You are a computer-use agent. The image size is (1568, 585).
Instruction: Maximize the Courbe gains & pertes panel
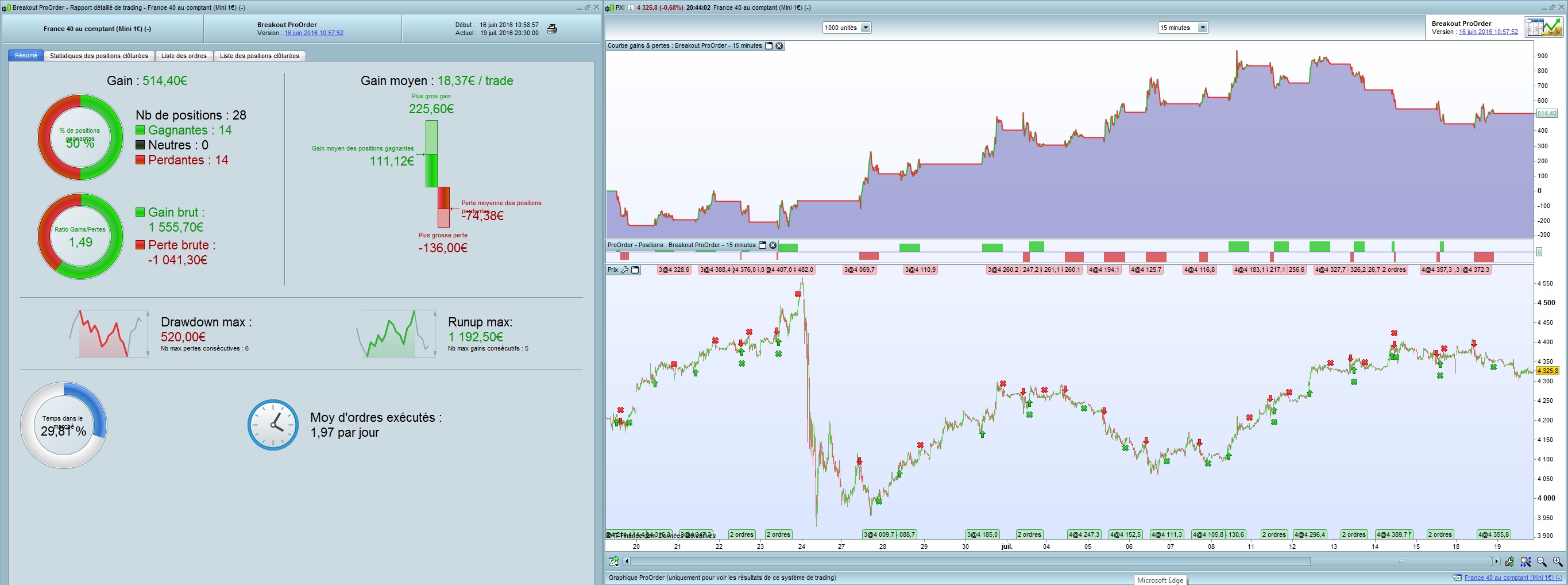pos(769,45)
